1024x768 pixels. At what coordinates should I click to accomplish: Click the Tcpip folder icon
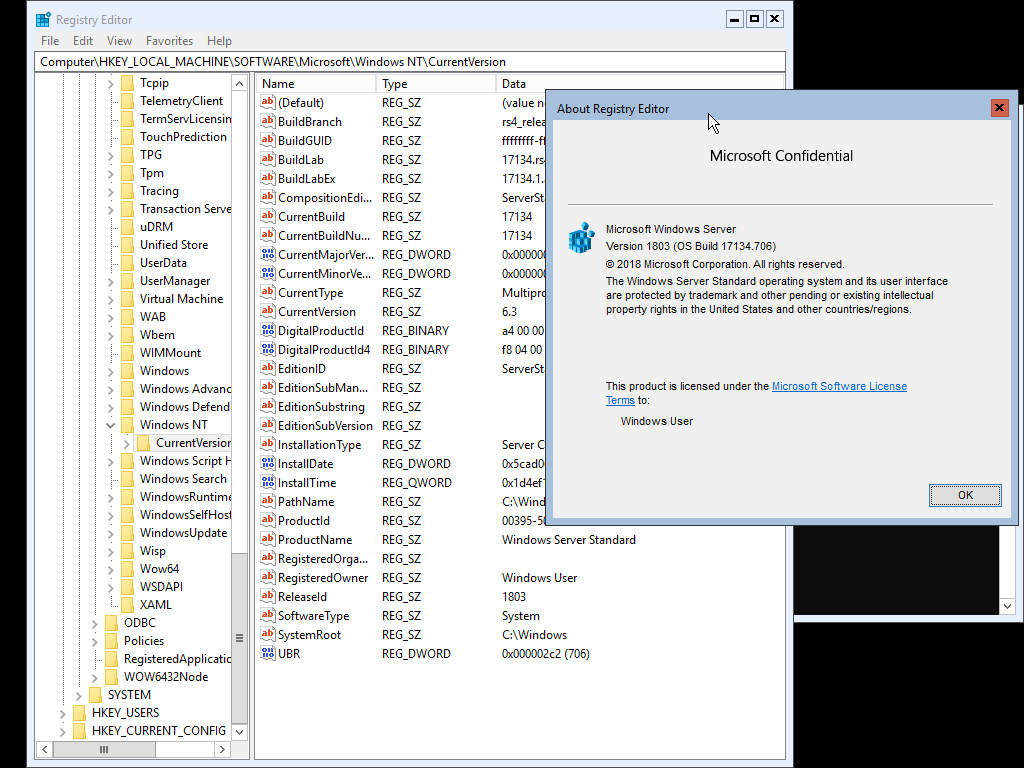click(x=127, y=83)
